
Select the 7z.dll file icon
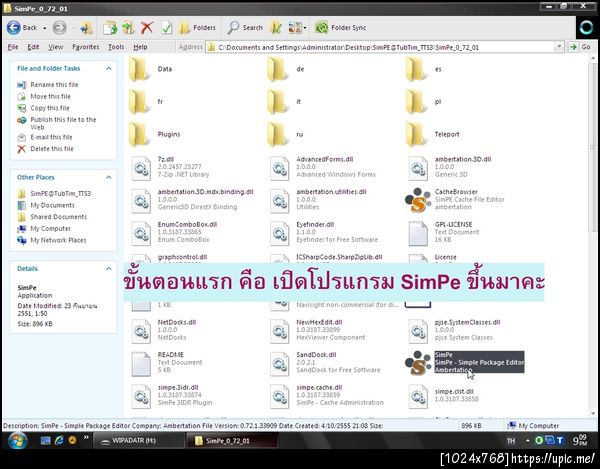pos(141,168)
